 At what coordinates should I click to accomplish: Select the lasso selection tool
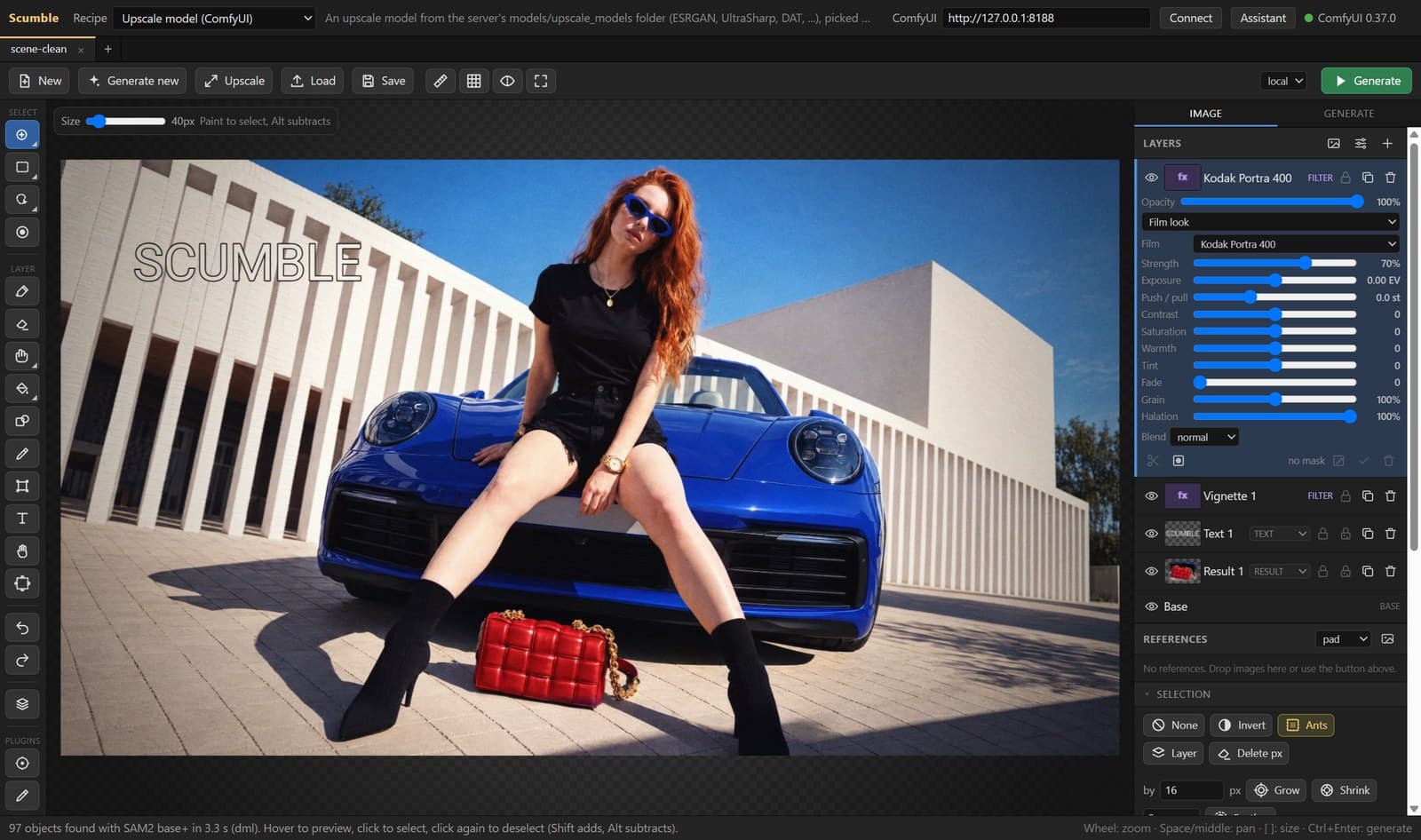(22, 200)
